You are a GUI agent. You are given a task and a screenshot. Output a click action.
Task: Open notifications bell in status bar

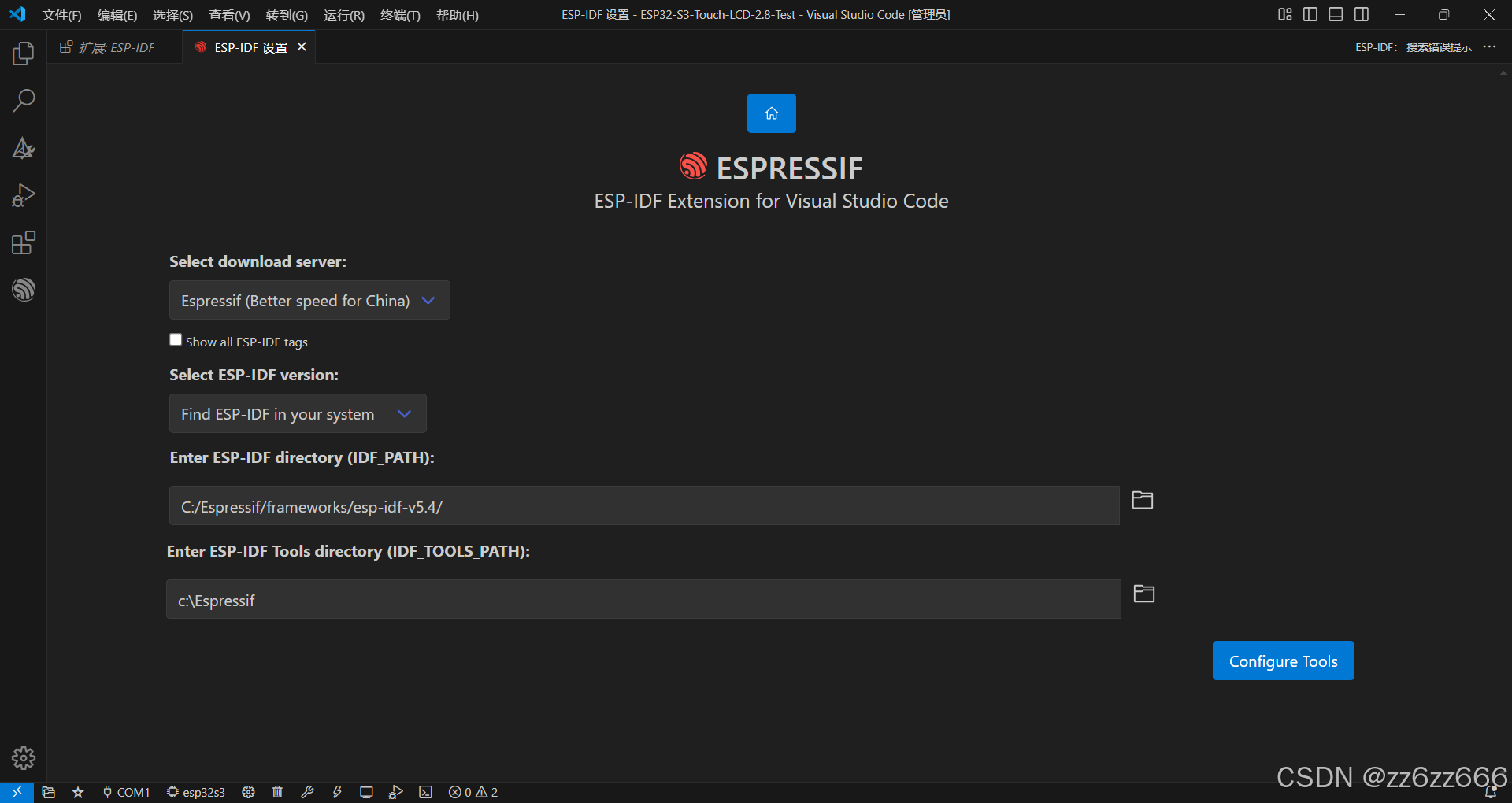[1491, 792]
